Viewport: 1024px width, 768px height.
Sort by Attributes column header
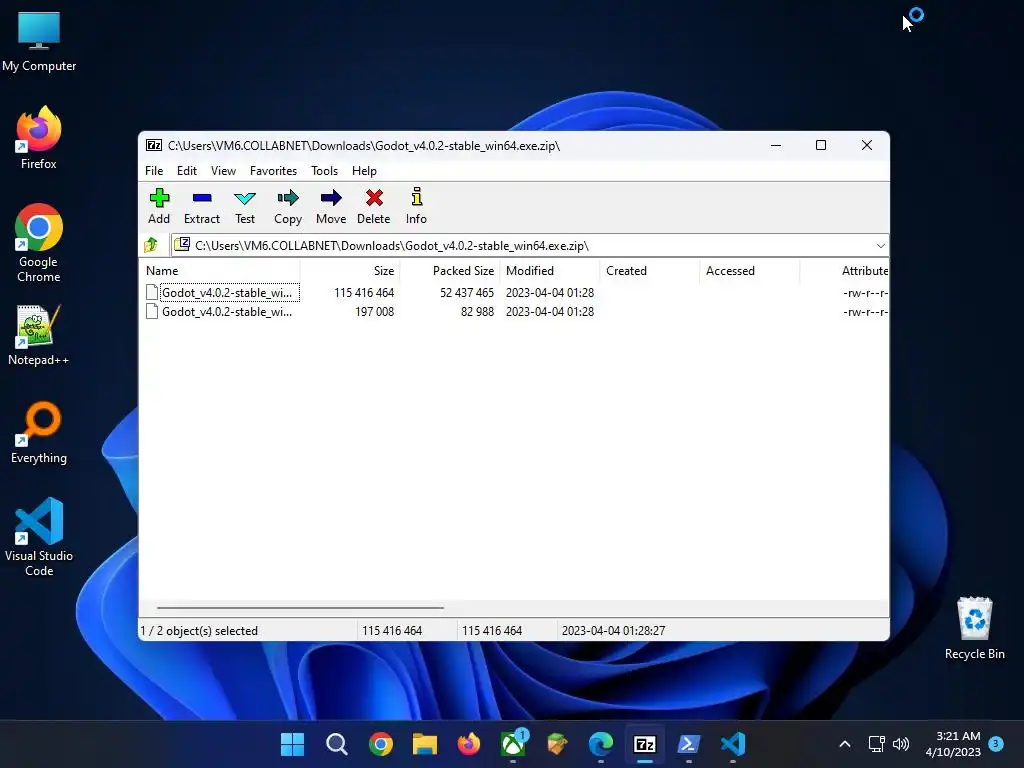844,270
